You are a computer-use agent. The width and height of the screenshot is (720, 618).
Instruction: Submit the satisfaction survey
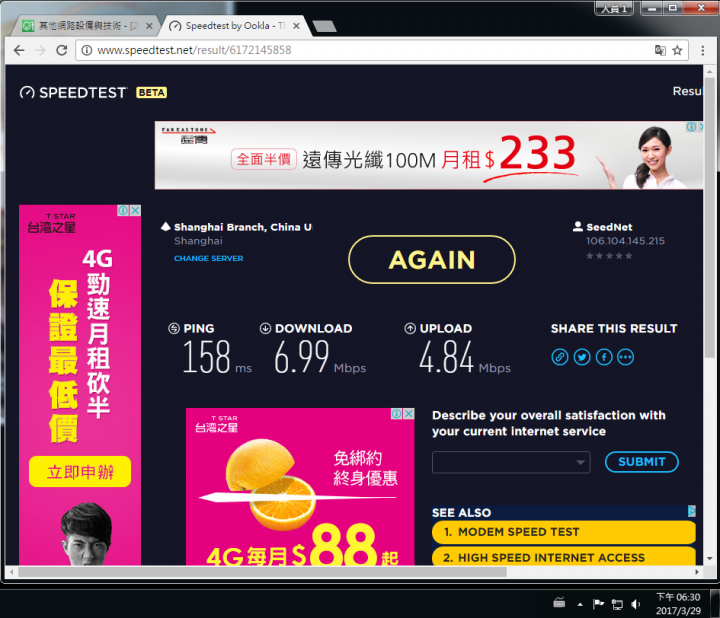coord(641,462)
